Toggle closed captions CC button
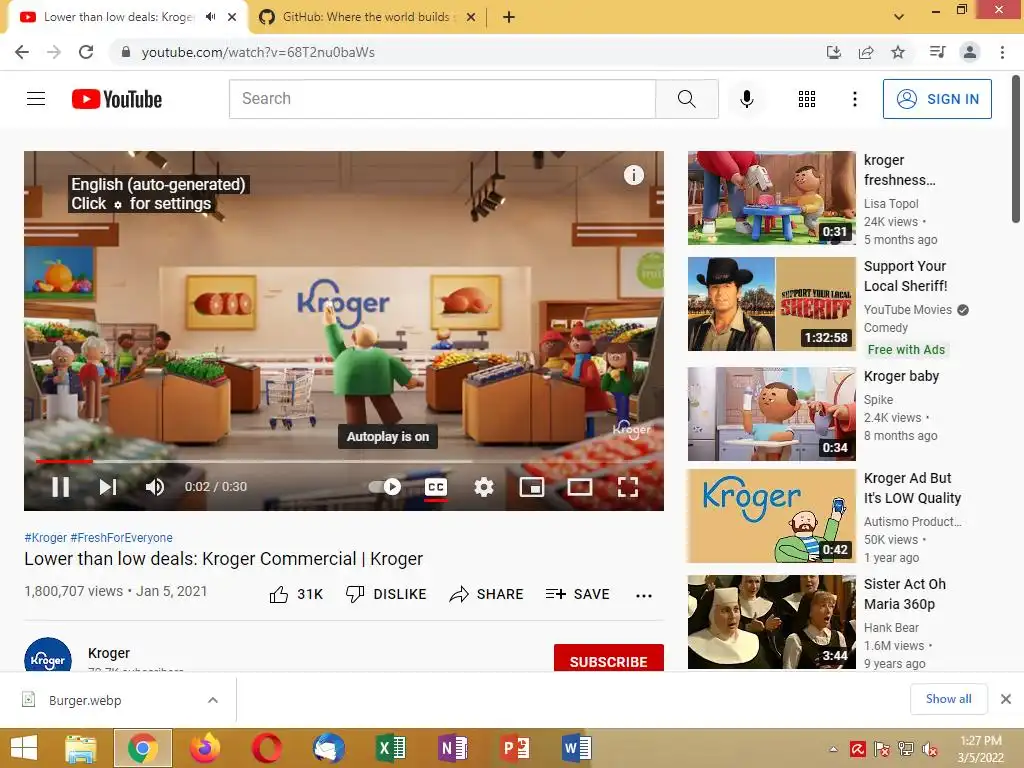Image resolution: width=1024 pixels, height=768 pixels. (x=436, y=487)
